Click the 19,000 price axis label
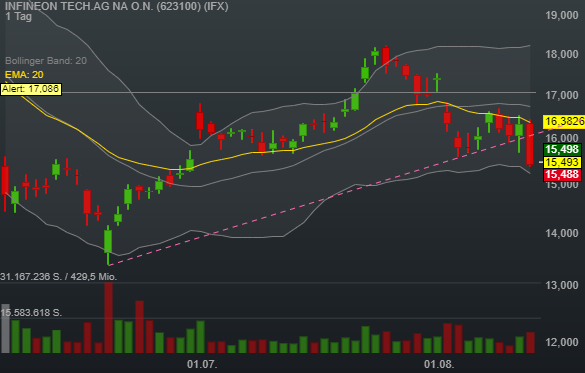The height and width of the screenshot is (373, 585). 562,15
